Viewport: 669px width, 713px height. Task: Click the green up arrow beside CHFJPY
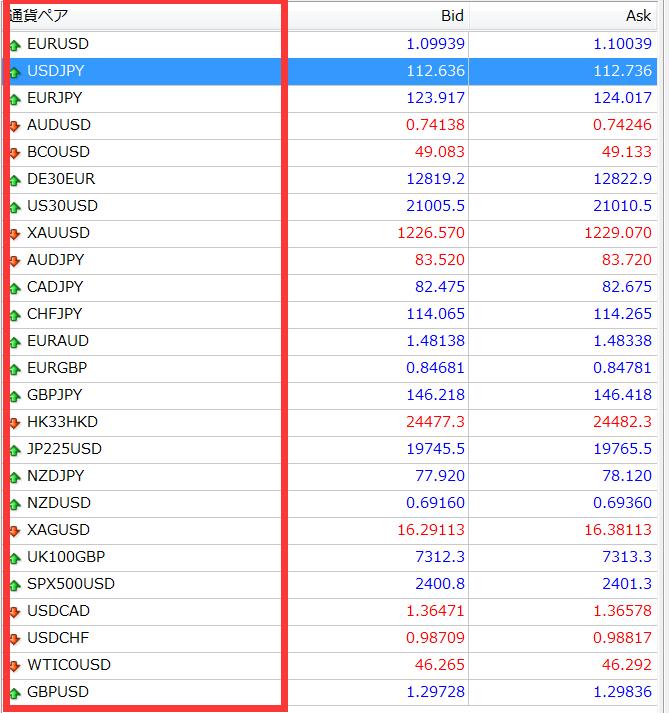coord(15,315)
